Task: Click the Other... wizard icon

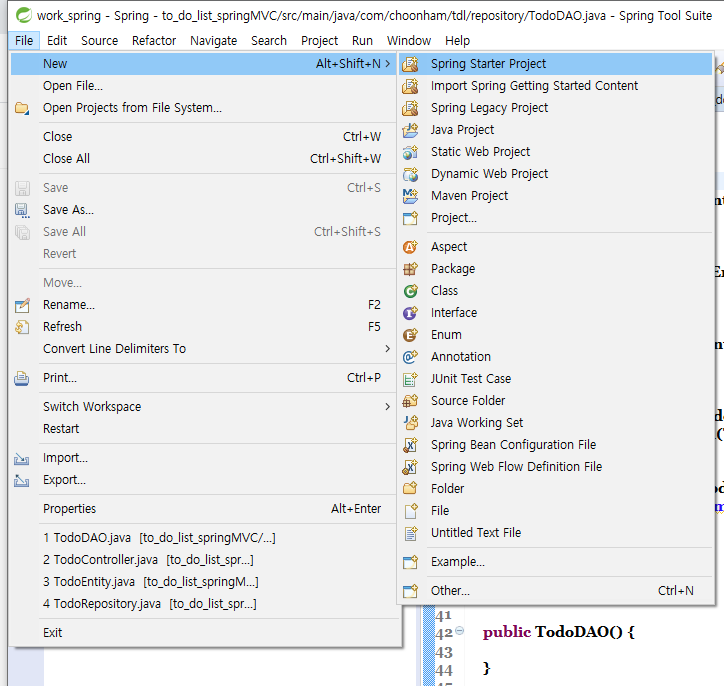Action: click(410, 591)
